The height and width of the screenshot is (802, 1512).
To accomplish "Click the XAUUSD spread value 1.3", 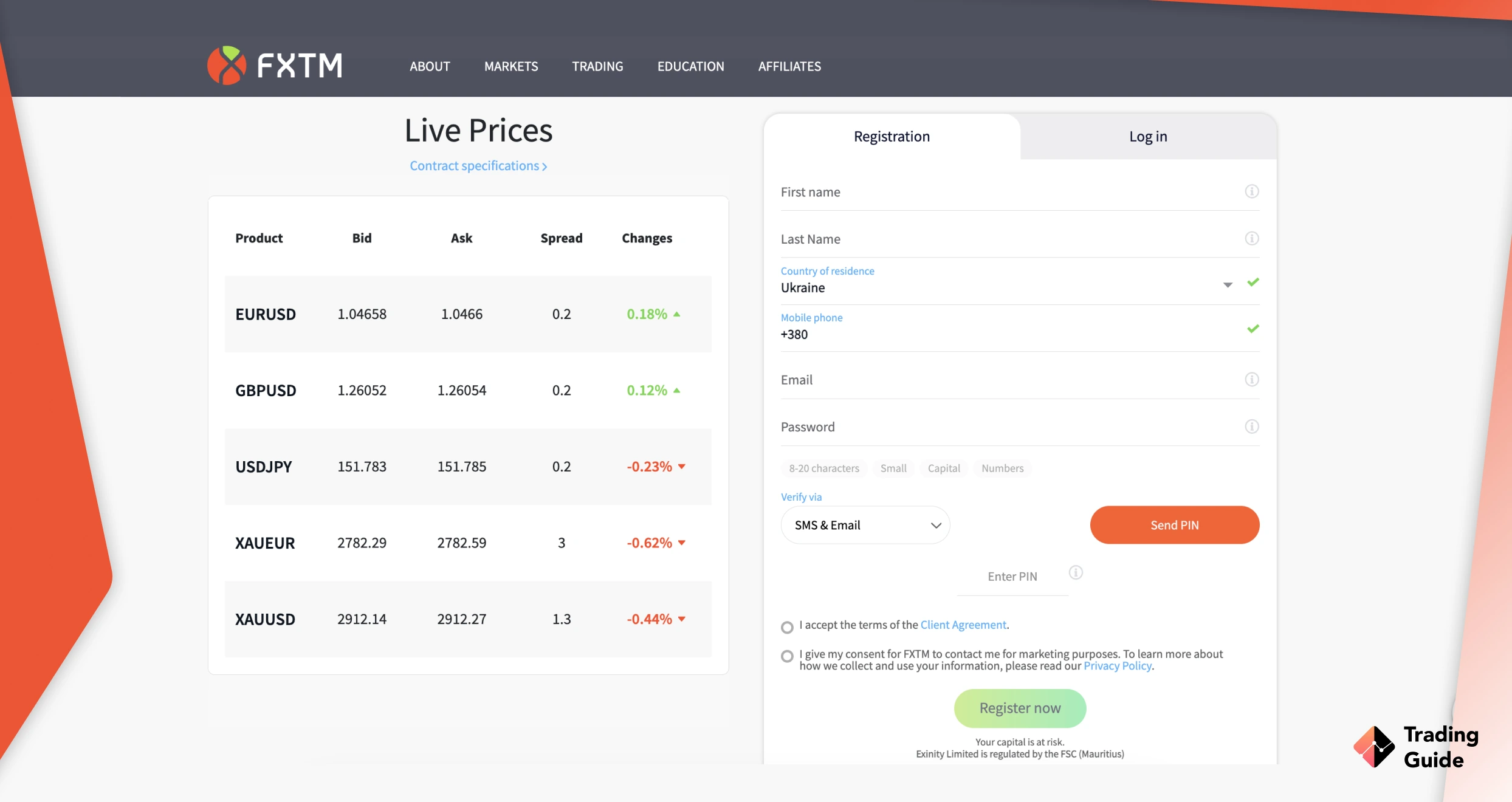I will pos(562,619).
